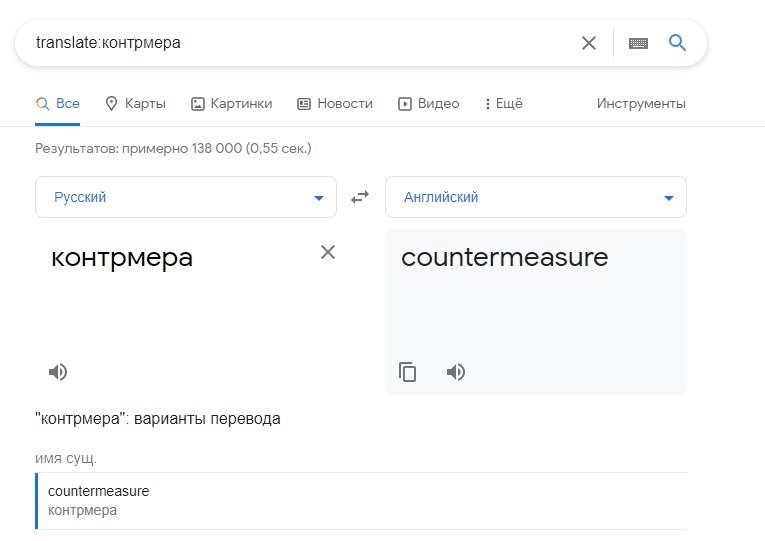Click the имя сущ. part-of-speech label

click(x=66, y=459)
